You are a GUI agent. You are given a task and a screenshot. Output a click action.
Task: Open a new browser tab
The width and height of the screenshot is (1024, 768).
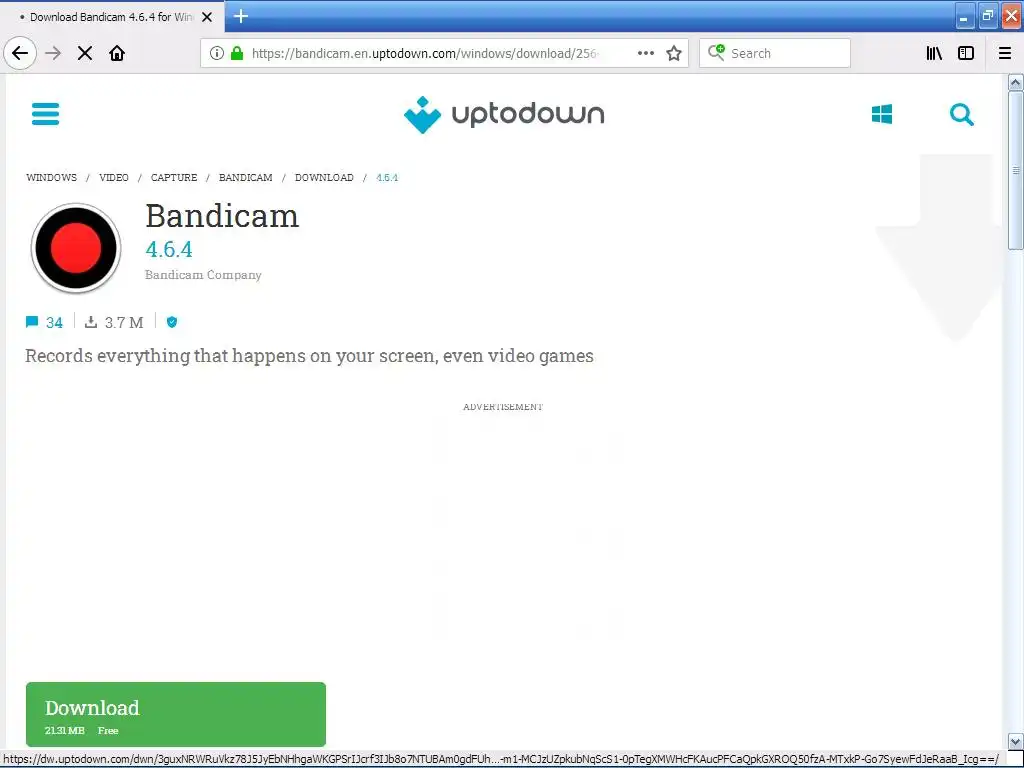(x=241, y=16)
